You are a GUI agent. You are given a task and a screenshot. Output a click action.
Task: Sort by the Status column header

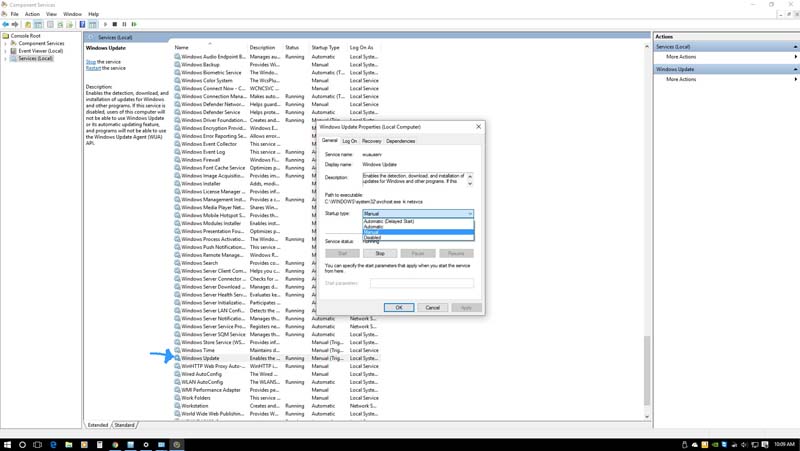[x=296, y=47]
